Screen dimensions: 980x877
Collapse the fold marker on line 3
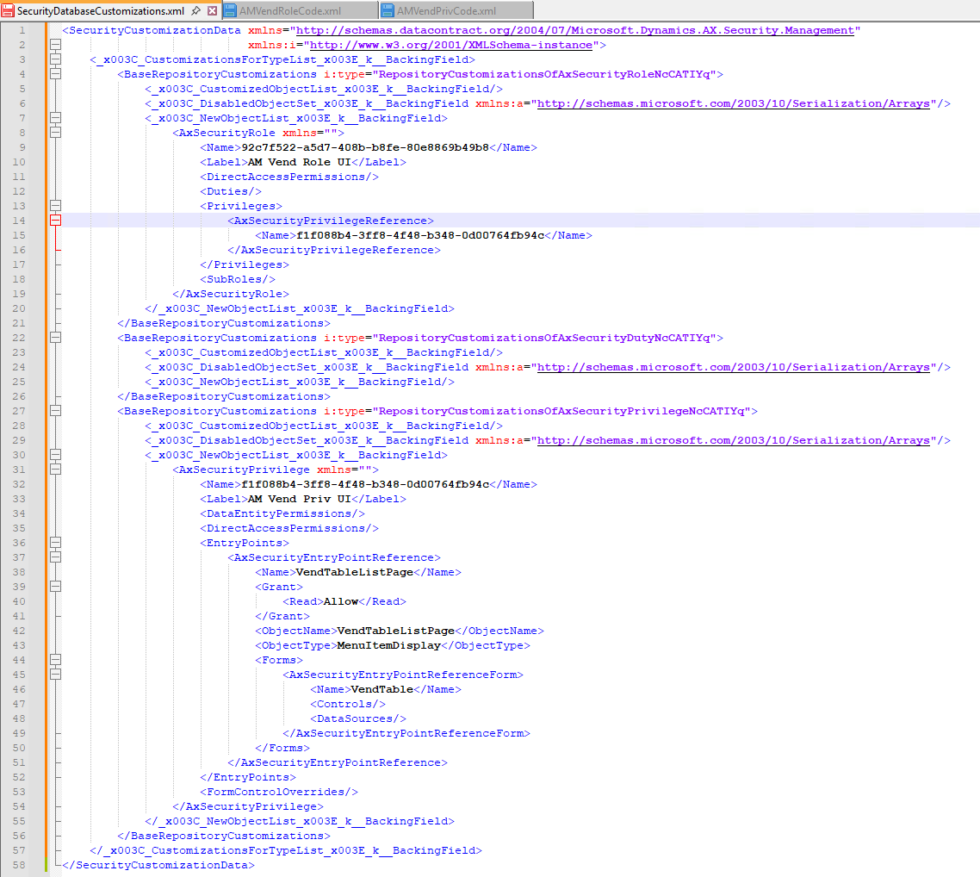[x=54, y=59]
